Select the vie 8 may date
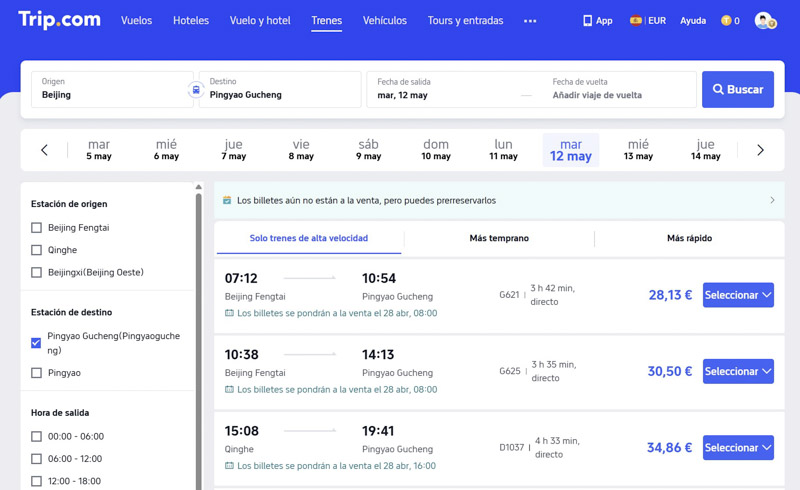 pos(301,150)
